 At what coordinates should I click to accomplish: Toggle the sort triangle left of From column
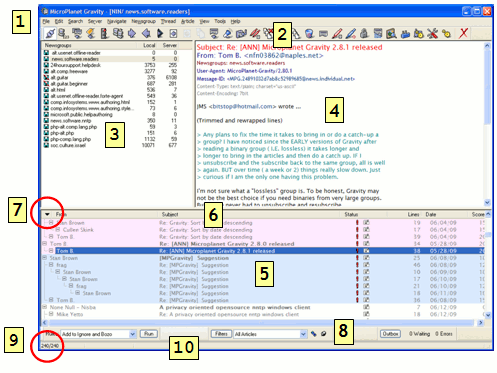47,214
